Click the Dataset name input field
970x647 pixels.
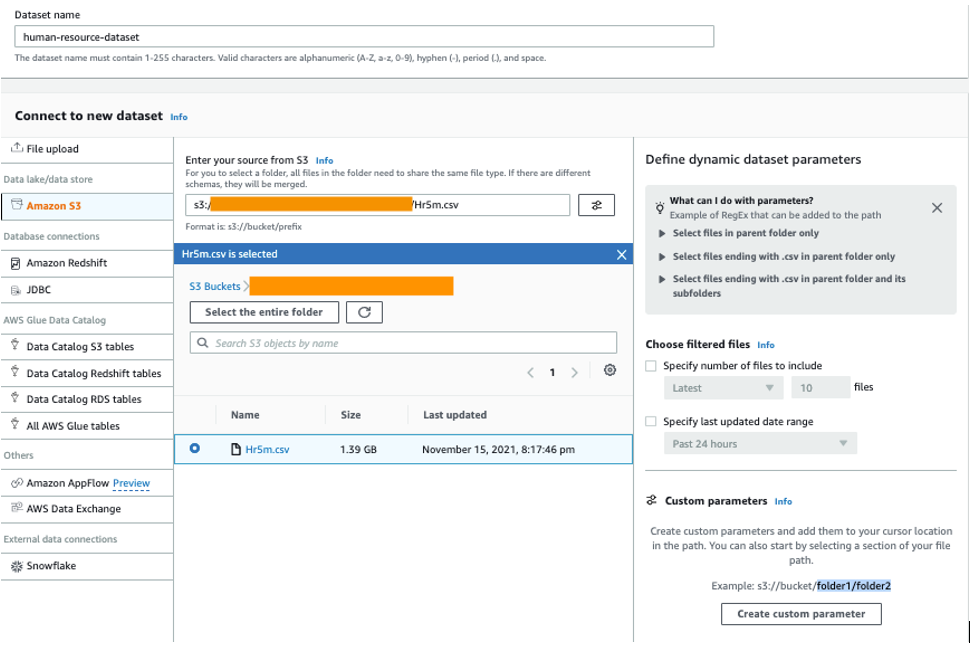pyautogui.click(x=364, y=36)
